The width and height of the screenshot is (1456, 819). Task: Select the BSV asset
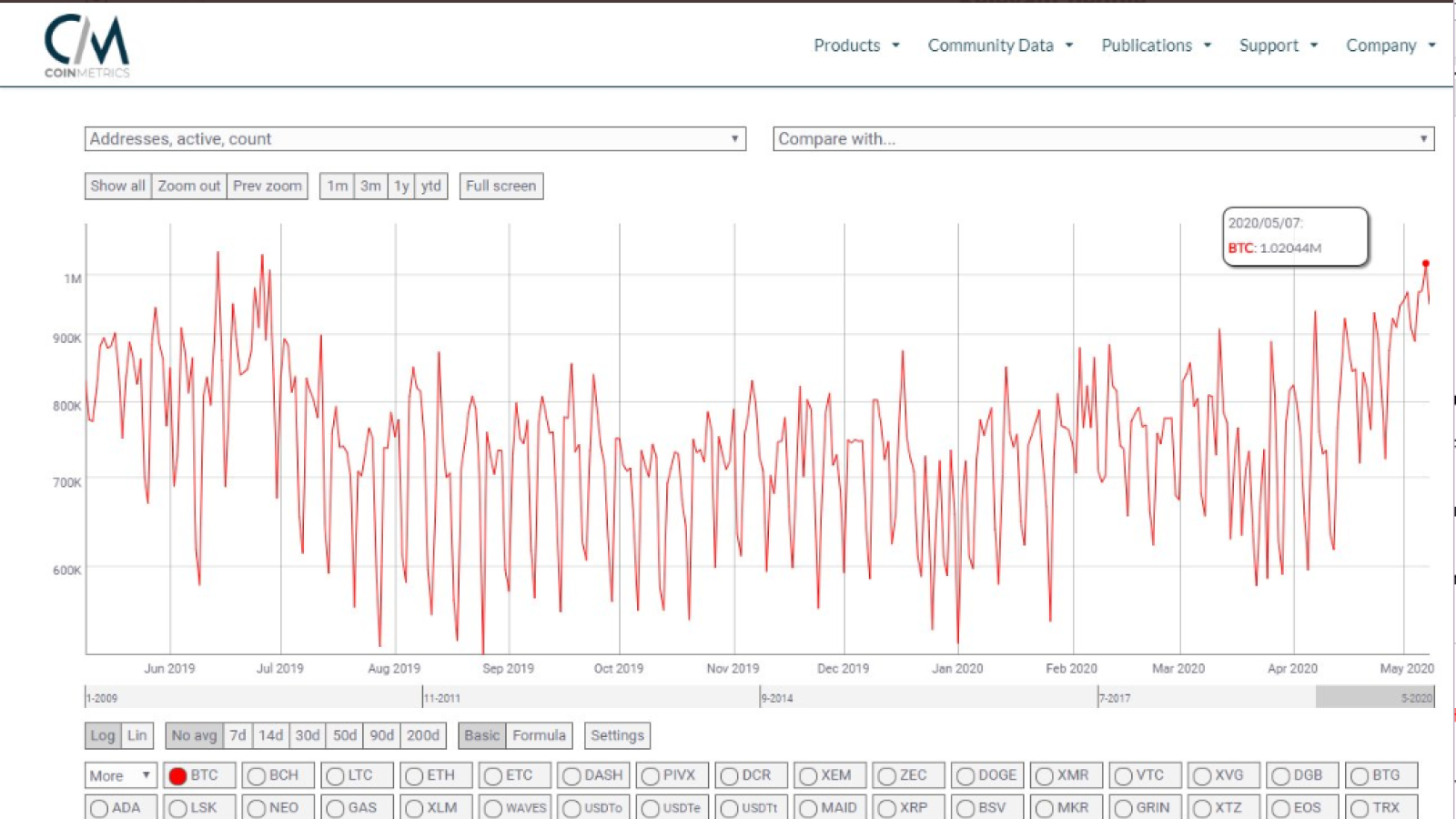[x=987, y=807]
